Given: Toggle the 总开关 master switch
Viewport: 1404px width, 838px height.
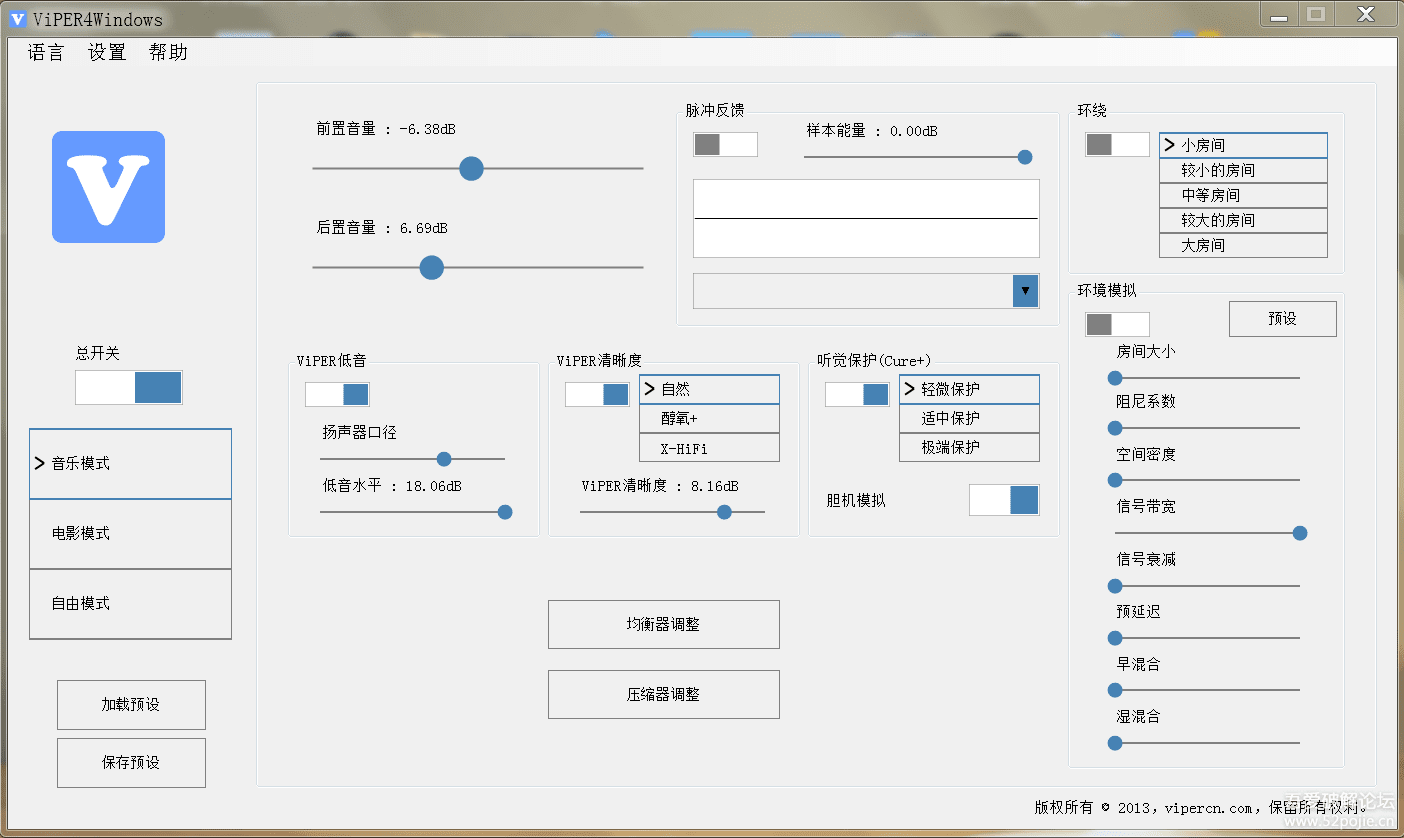Looking at the screenshot, I should pyautogui.click(x=129, y=388).
